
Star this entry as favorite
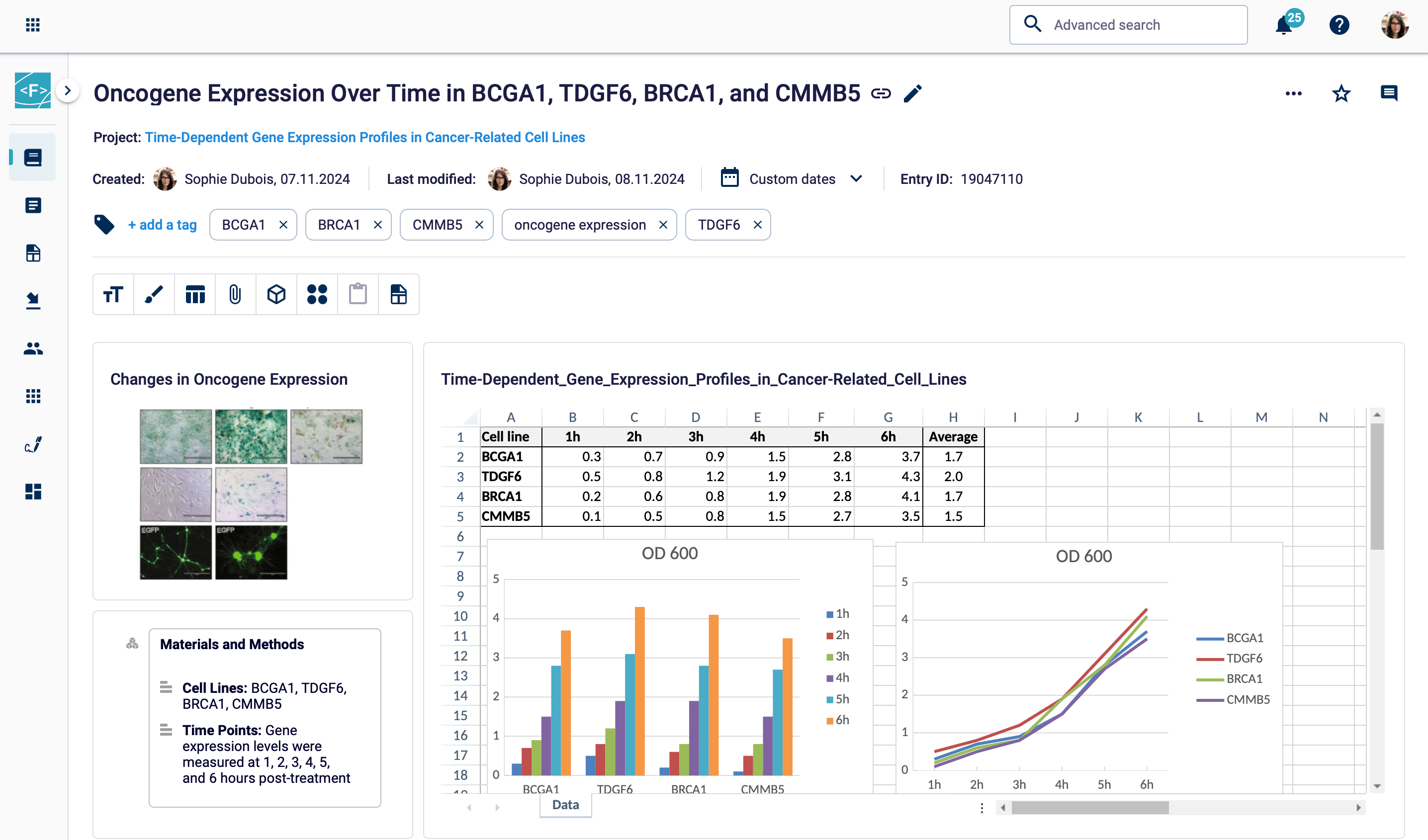tap(1340, 93)
